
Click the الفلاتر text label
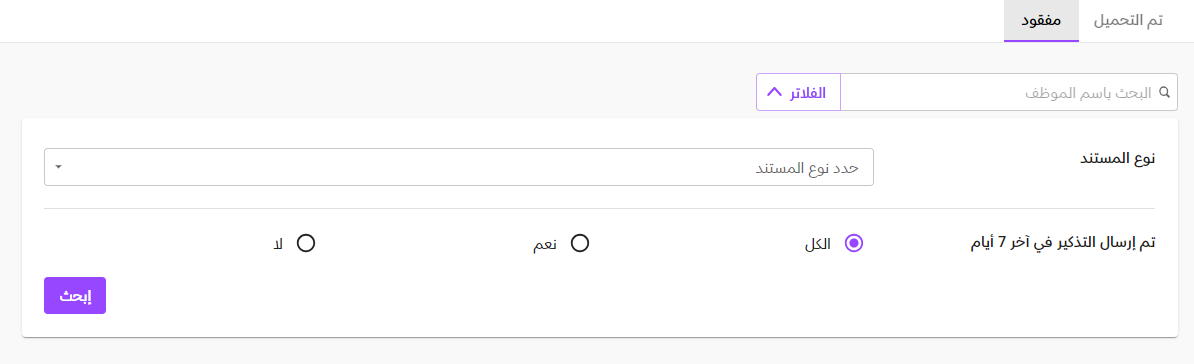pyautogui.click(x=809, y=93)
